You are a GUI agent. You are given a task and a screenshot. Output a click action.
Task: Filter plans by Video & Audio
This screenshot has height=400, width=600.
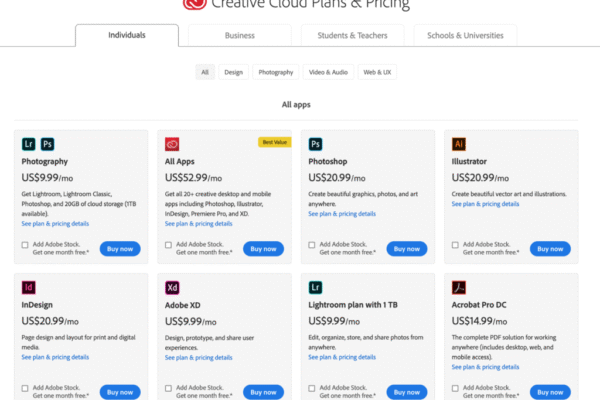point(328,72)
